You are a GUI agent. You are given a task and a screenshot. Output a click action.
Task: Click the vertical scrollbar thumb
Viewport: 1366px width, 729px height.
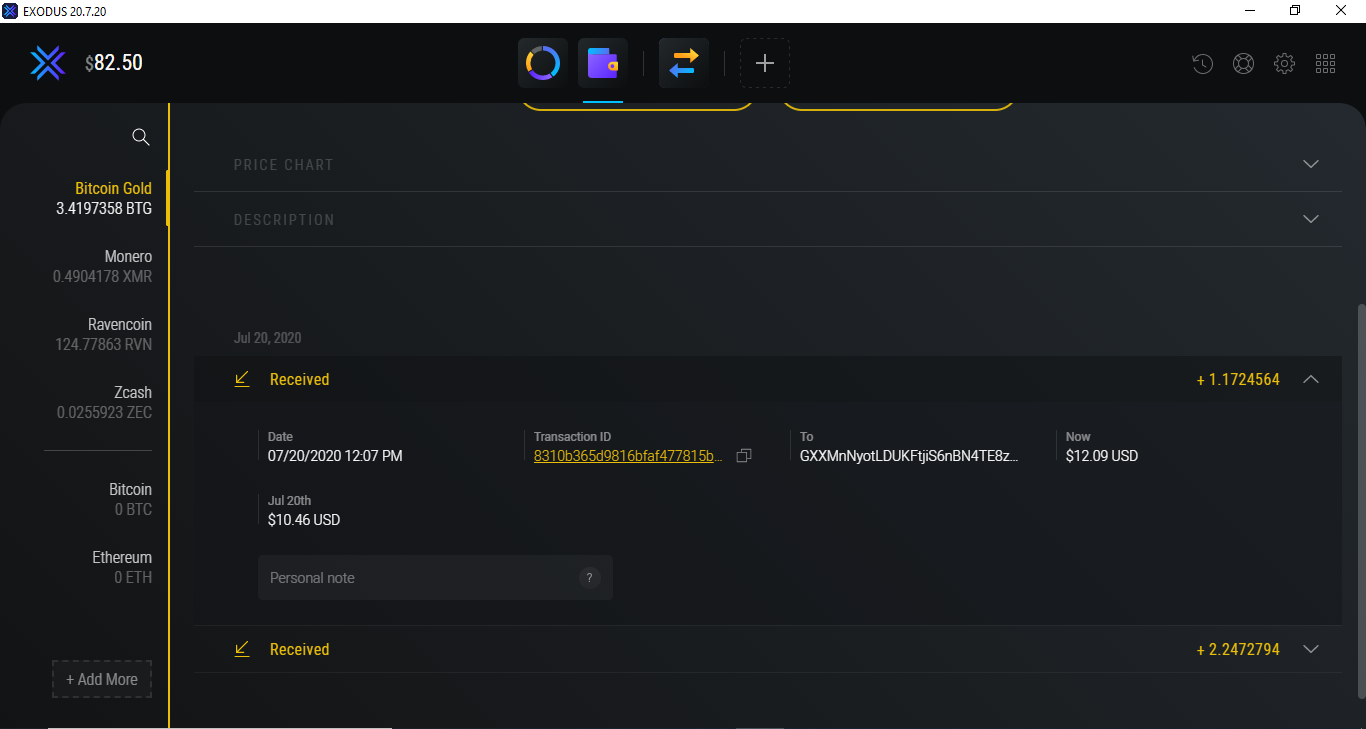point(1360,500)
